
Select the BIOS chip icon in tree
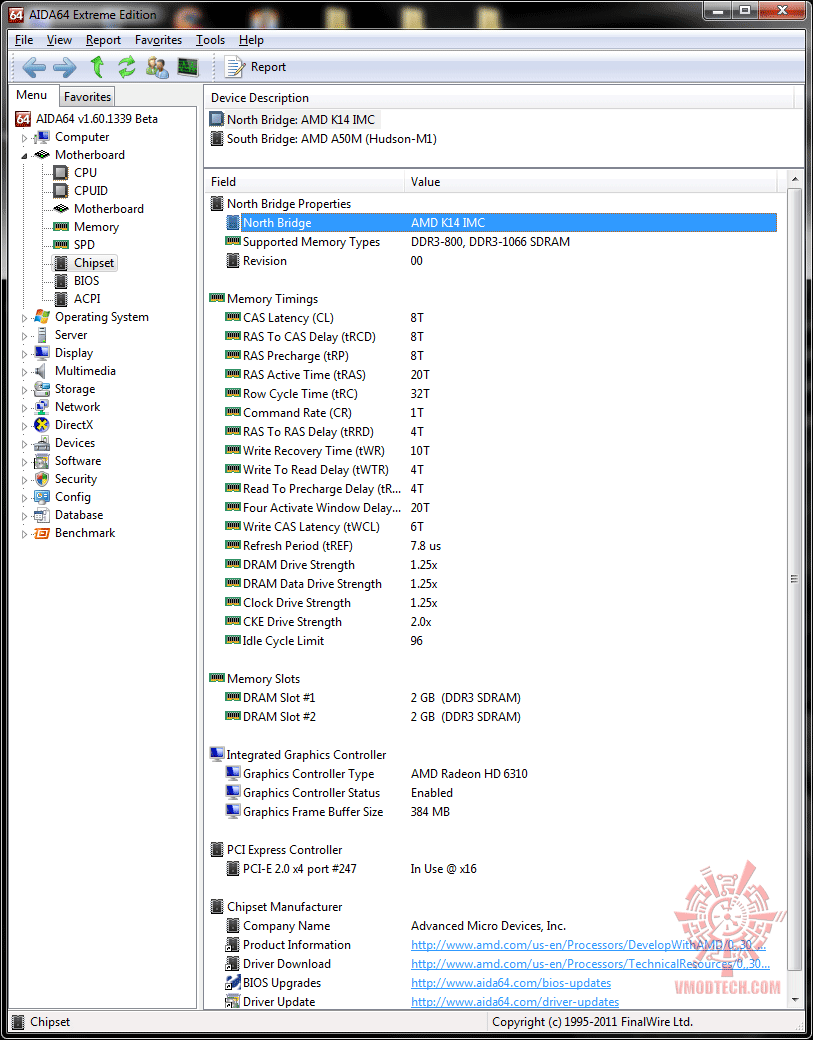tap(61, 281)
